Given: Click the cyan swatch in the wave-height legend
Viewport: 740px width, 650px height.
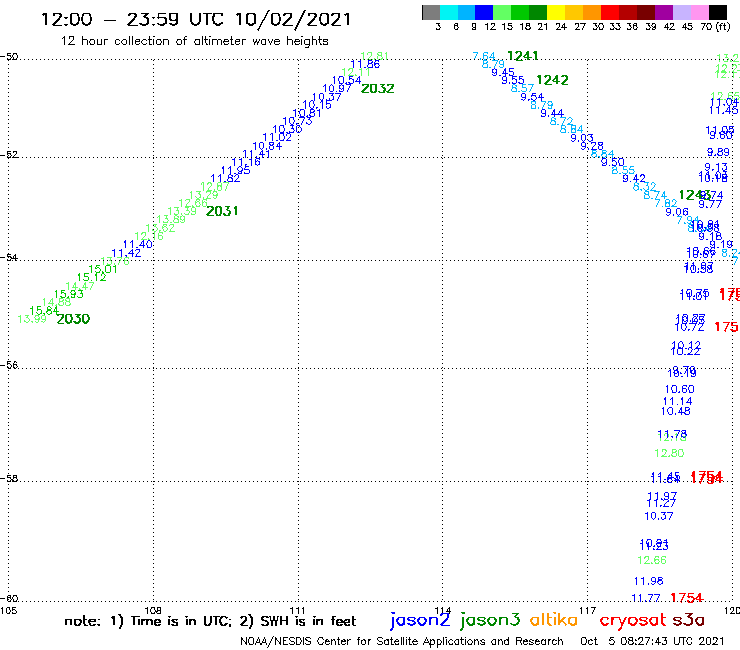Looking at the screenshot, I should 449,12.
